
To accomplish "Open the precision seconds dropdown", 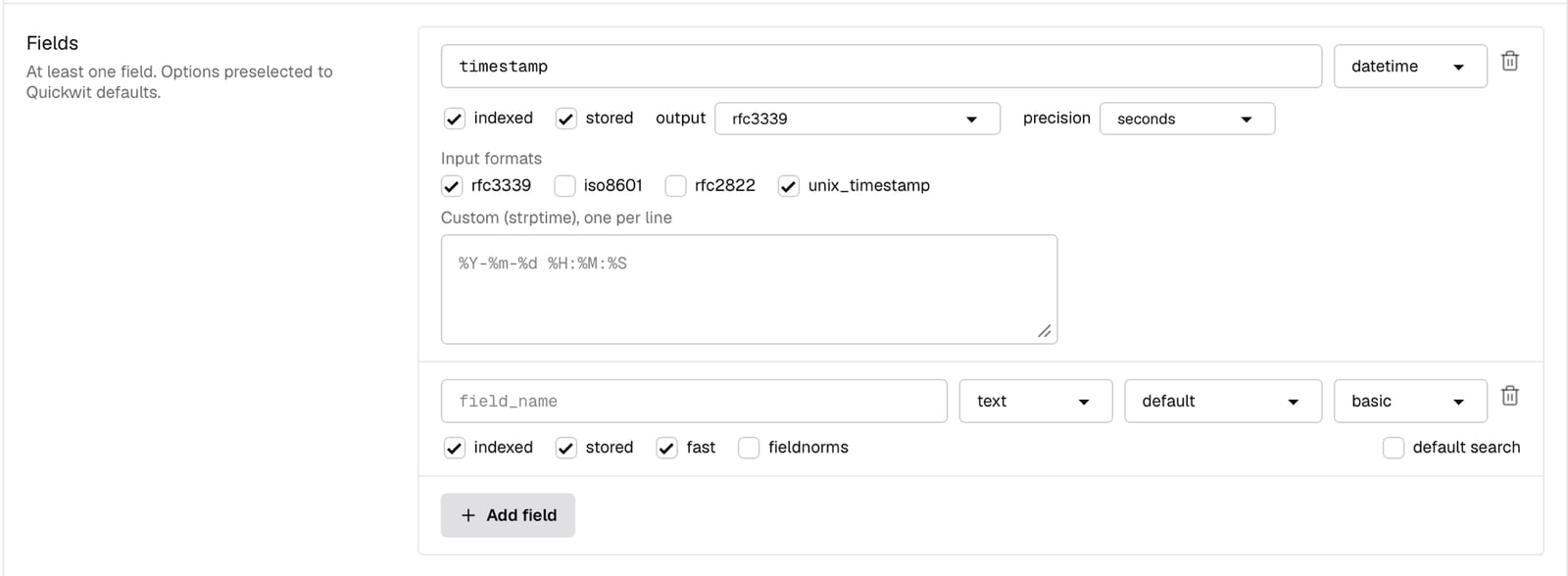I will [x=1188, y=119].
